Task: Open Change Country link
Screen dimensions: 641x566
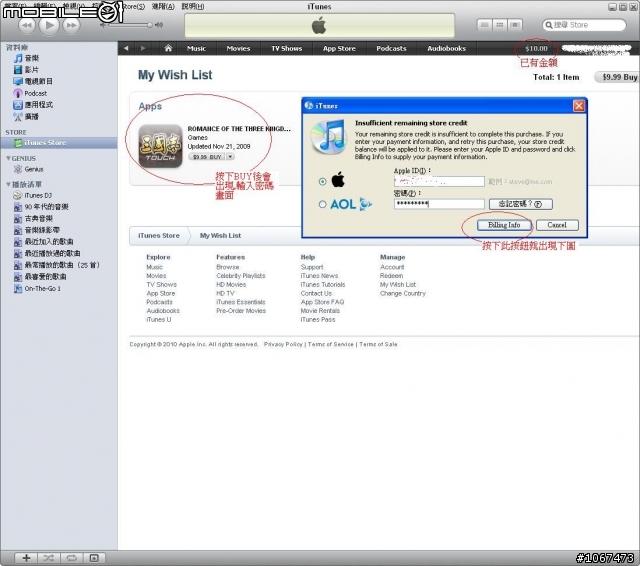Action: [x=403, y=293]
